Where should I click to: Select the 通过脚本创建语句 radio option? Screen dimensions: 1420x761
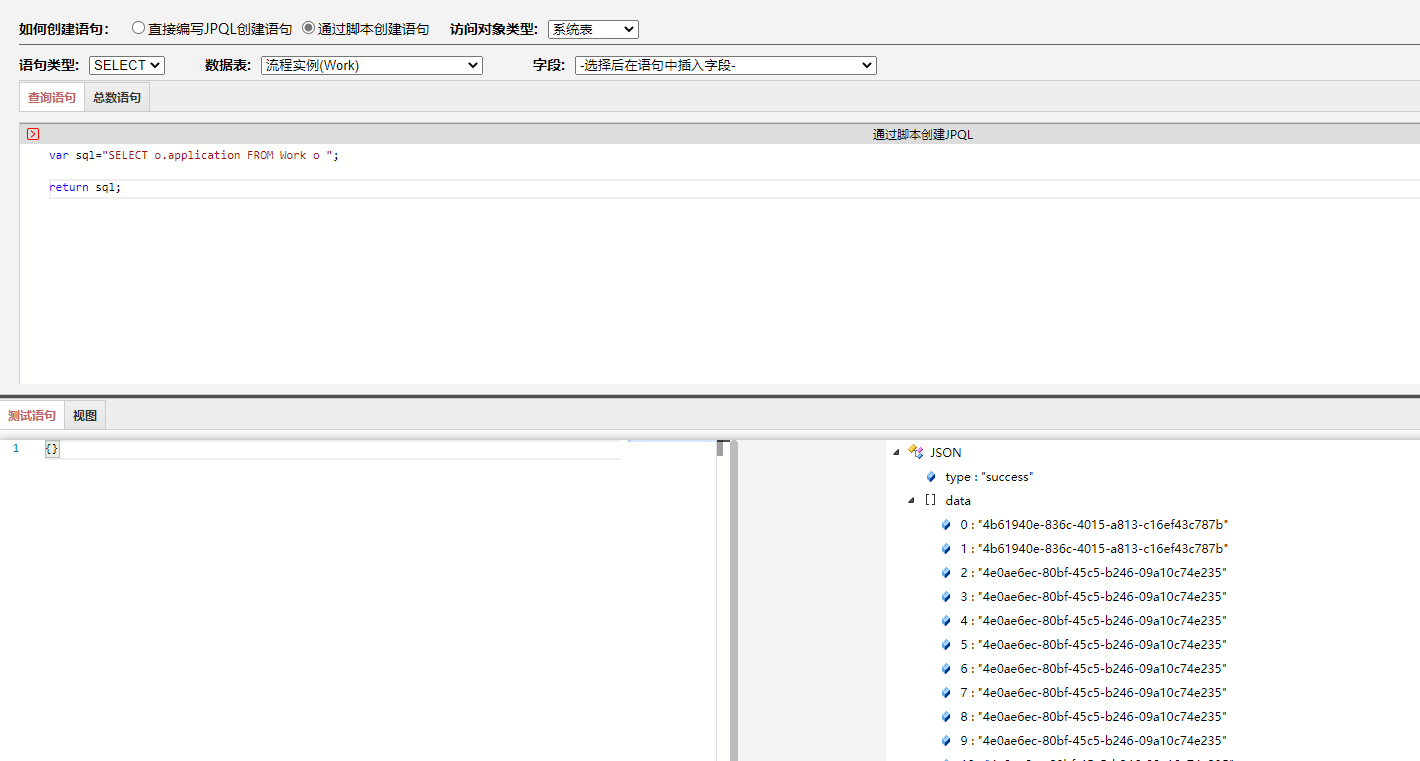coord(308,29)
